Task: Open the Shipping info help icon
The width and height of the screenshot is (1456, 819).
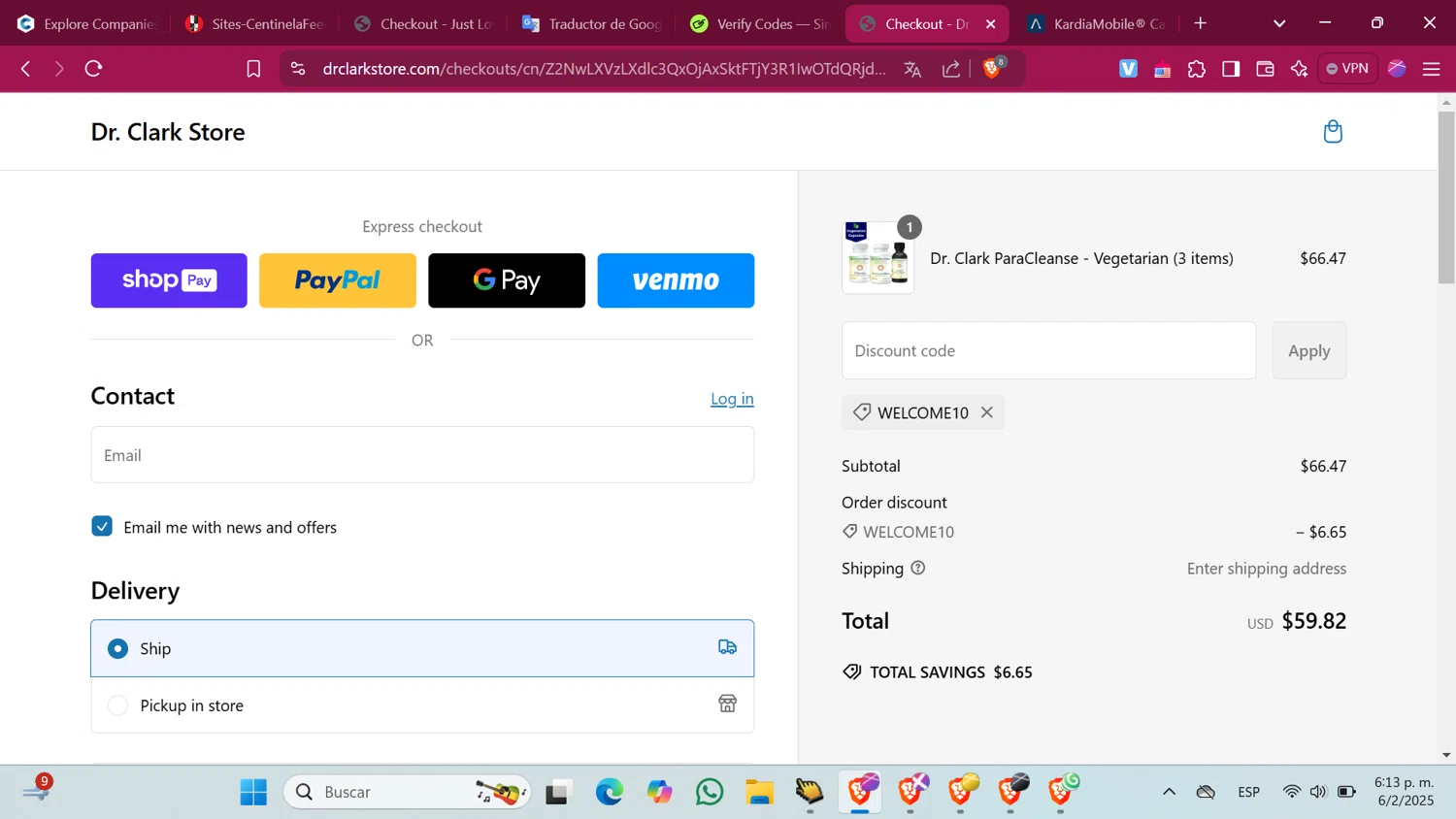Action: [918, 568]
